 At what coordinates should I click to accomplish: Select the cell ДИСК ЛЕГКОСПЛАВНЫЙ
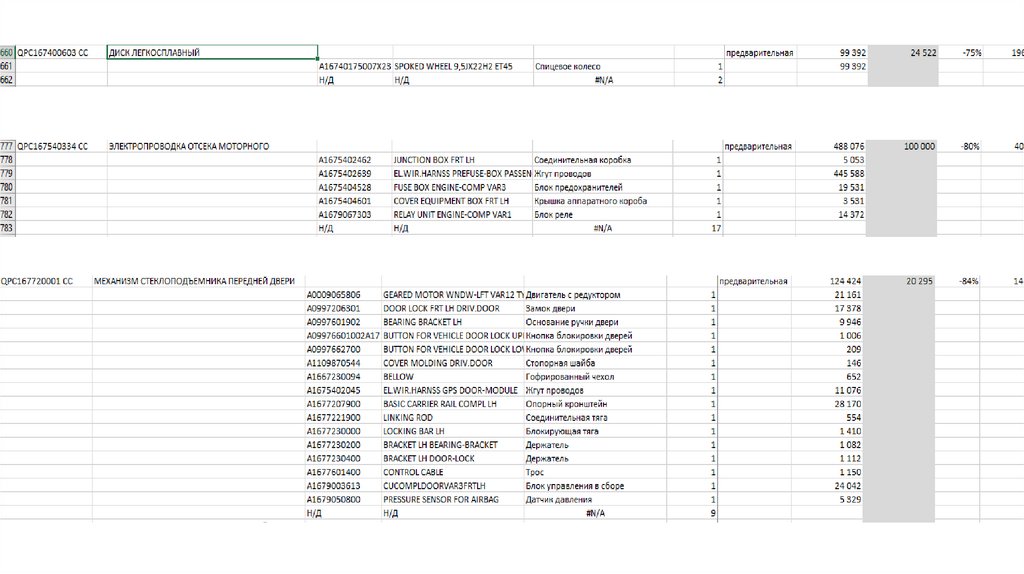click(212, 52)
